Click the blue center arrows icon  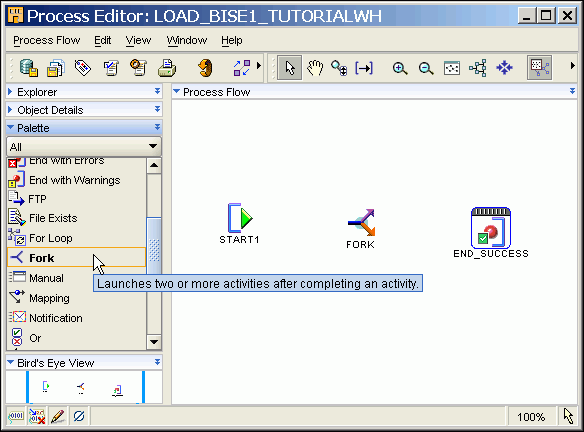click(504, 68)
